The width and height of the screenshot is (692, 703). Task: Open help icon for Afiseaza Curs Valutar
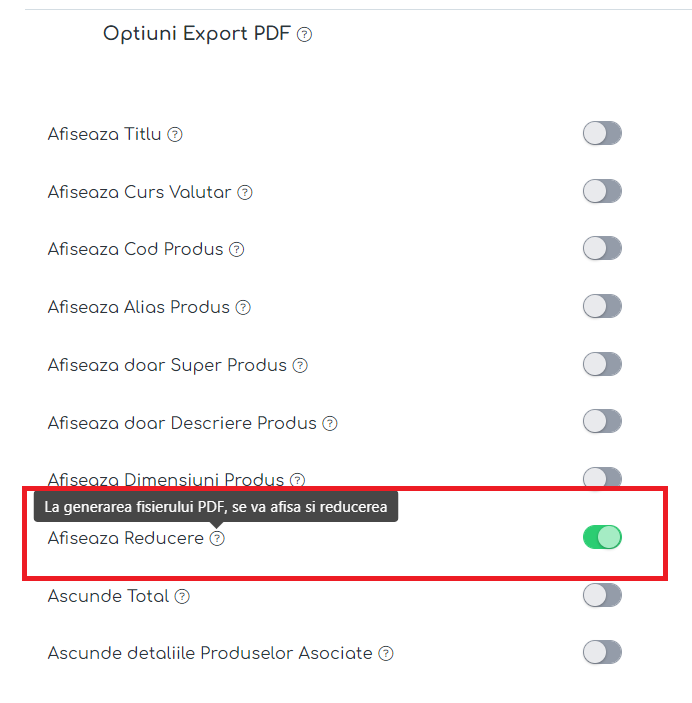[x=245, y=193]
